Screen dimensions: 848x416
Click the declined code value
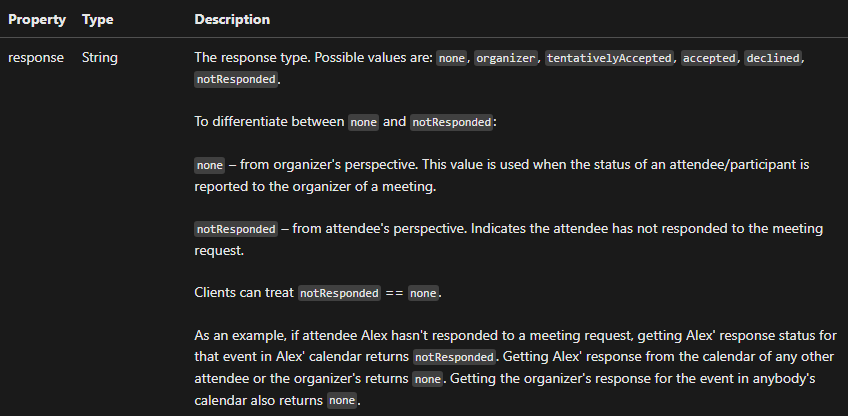pyautogui.click(x=773, y=58)
